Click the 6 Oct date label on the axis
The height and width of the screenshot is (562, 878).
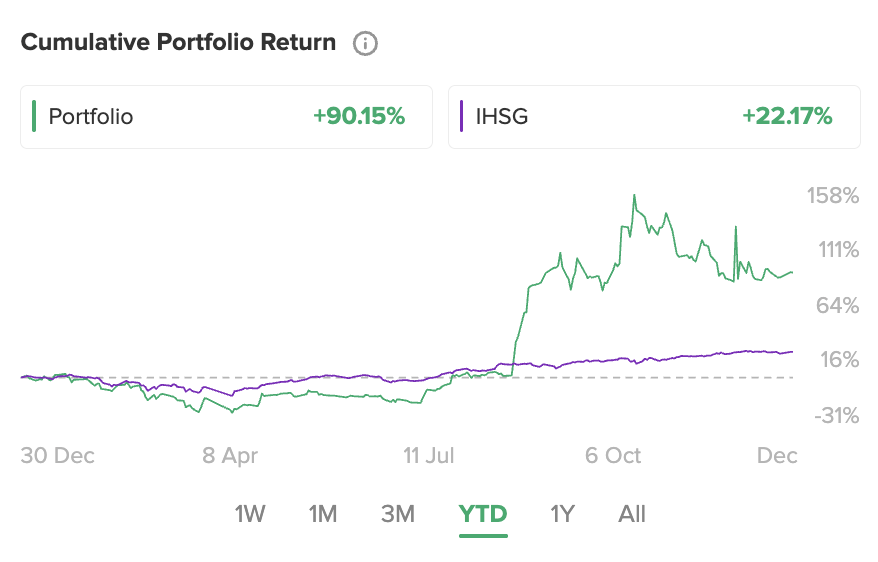(x=613, y=456)
